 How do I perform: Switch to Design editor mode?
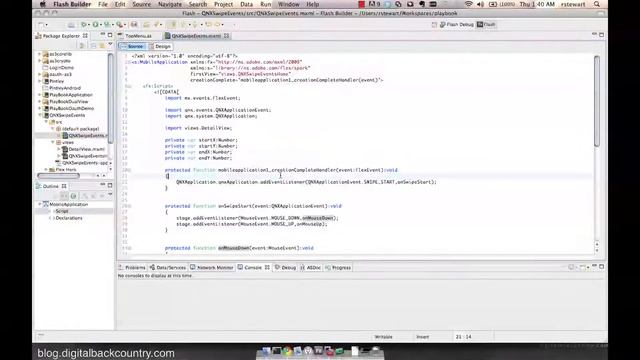coord(160,47)
